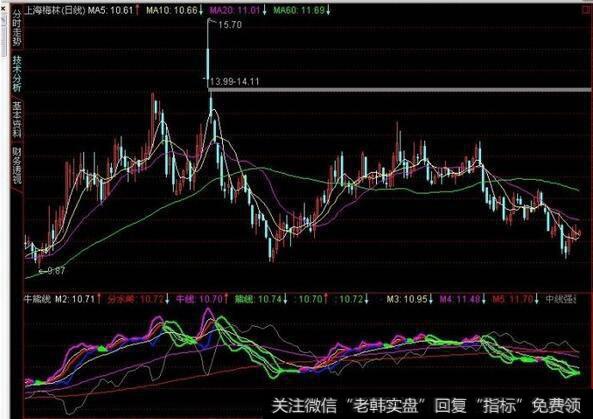Select the purple 牛线 10.70 label
This screenshot has height=419, width=593.
199,300
